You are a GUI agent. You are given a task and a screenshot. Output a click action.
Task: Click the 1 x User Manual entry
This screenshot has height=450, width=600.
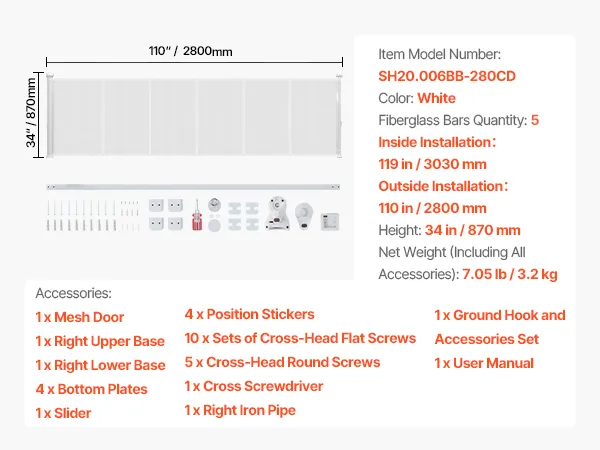tap(484, 363)
